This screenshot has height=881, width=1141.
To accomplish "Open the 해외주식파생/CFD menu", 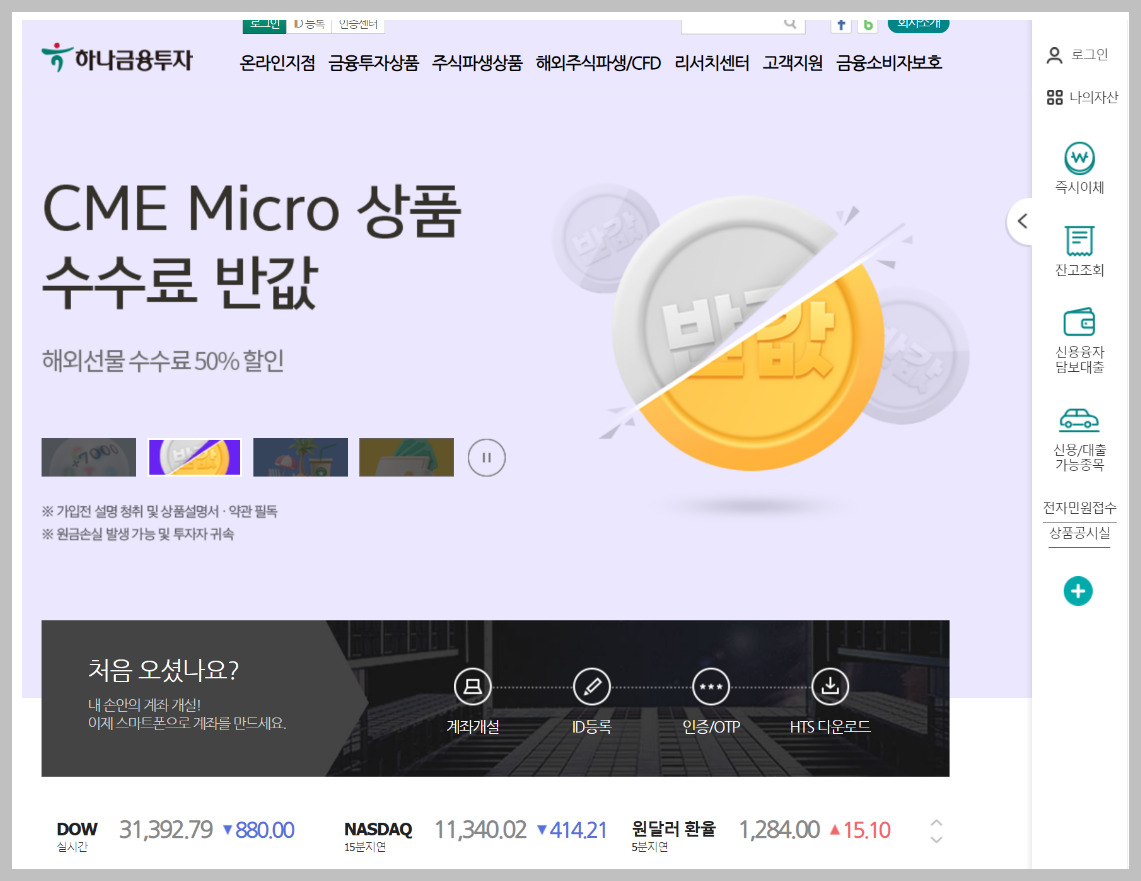I will click(x=598, y=63).
